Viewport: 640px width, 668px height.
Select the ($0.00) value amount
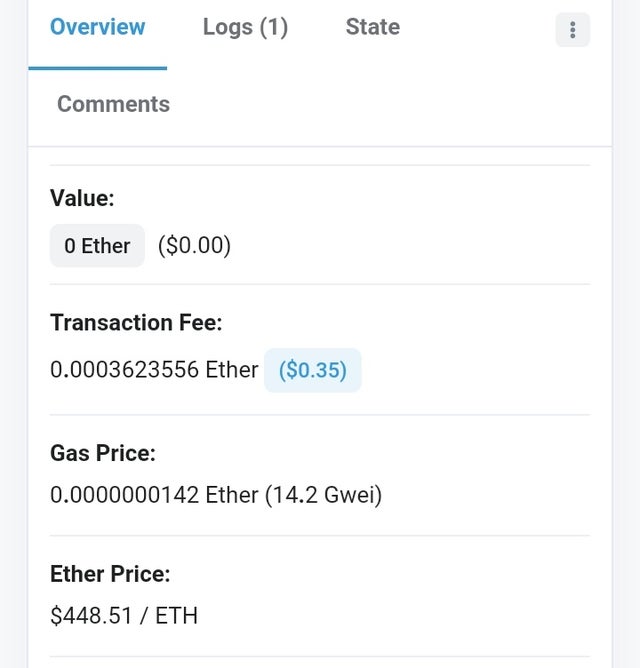[x=194, y=246]
